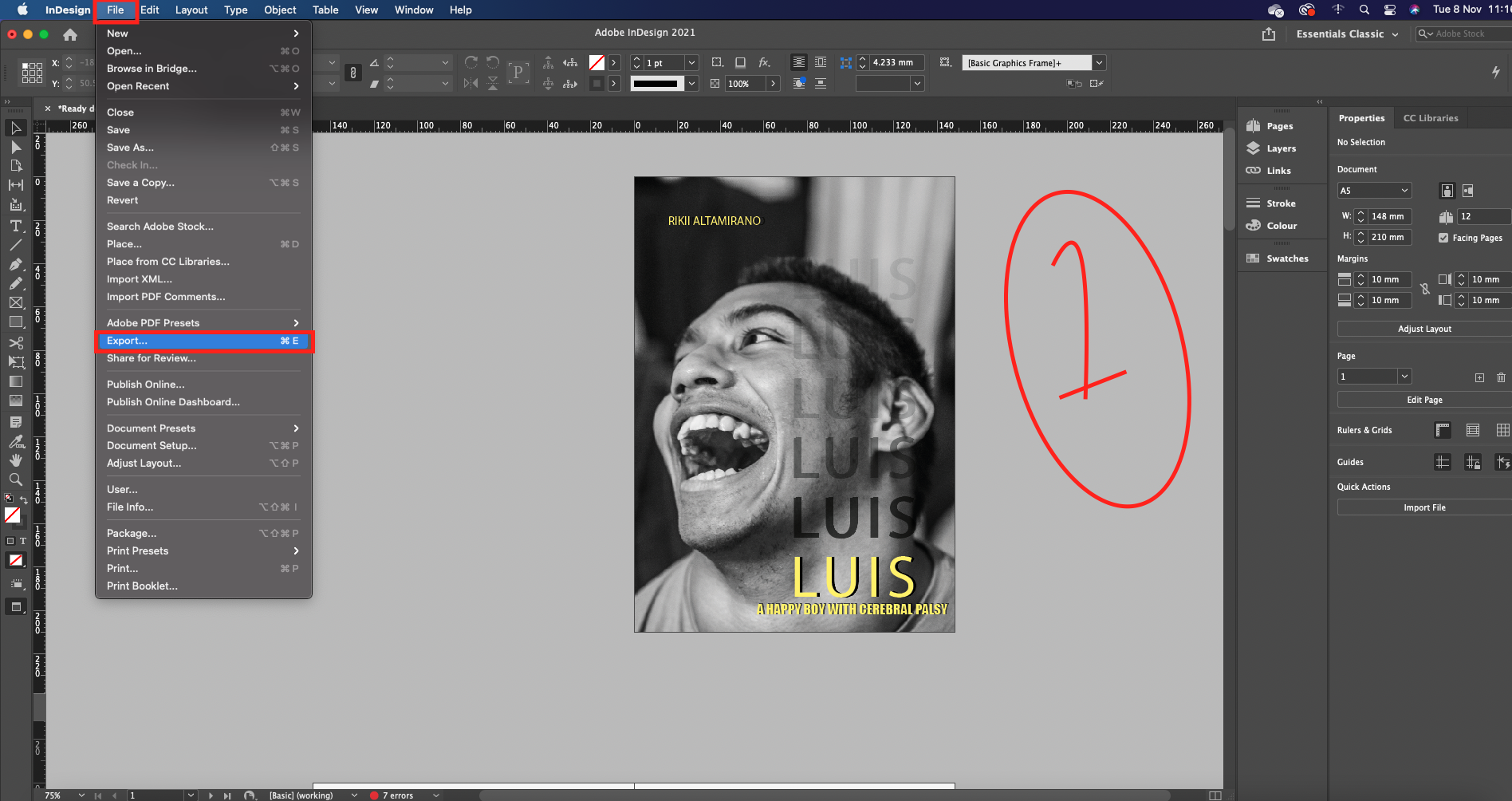Viewport: 1512px width, 801px height.
Task: Click the Import File button
Action: point(1424,507)
